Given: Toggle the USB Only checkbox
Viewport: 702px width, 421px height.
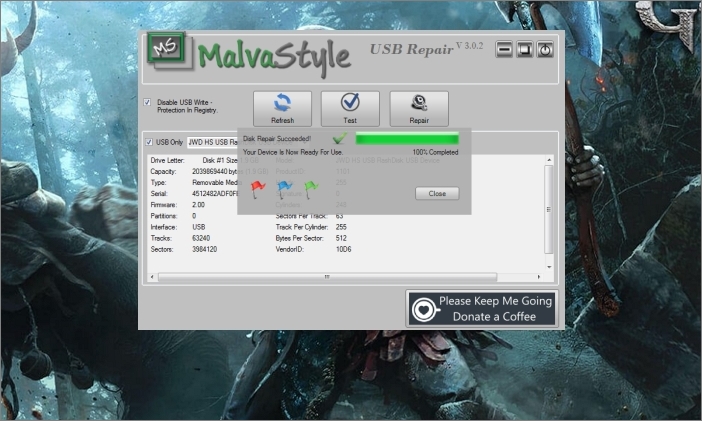Looking at the screenshot, I should 149,142.
